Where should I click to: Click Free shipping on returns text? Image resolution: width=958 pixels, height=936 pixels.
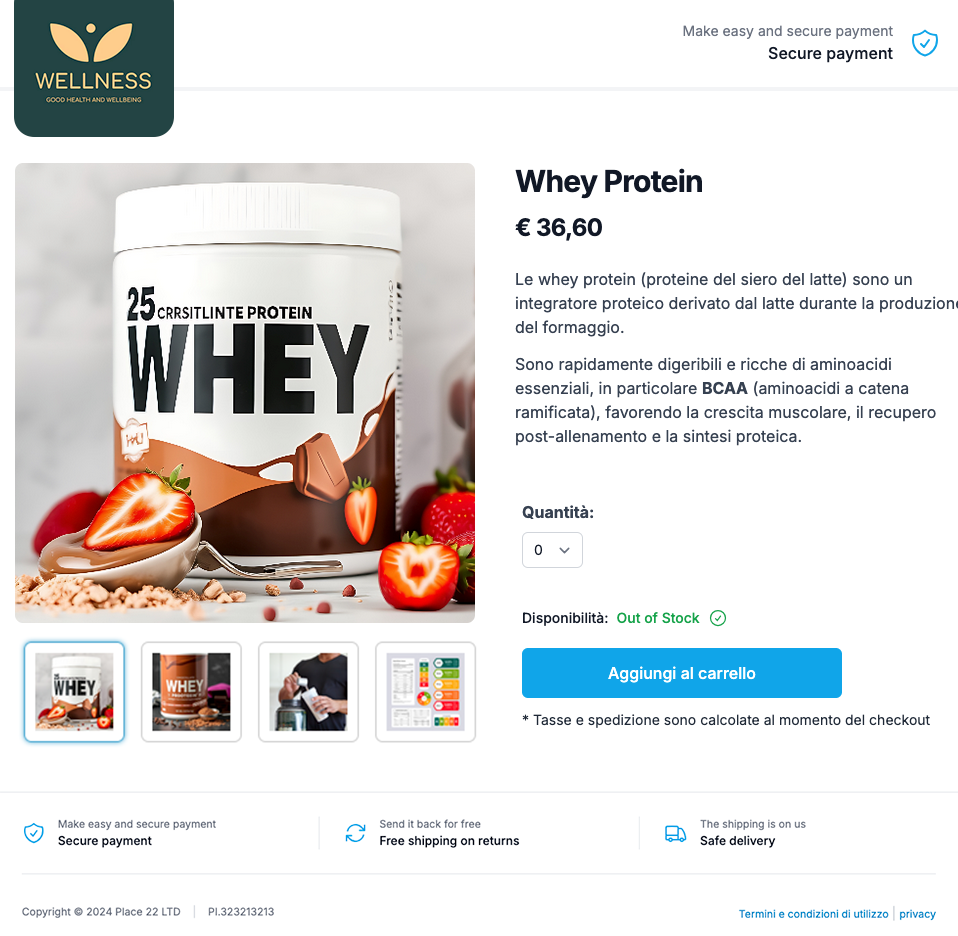point(449,841)
